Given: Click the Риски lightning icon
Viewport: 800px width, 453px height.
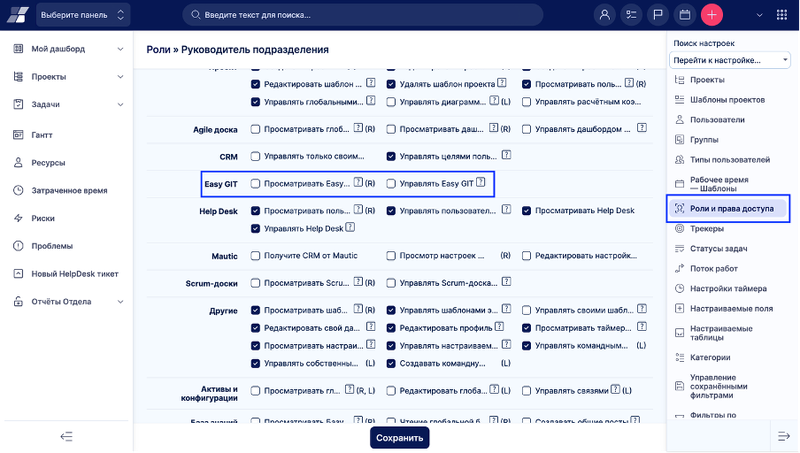Looking at the screenshot, I should pos(18,218).
